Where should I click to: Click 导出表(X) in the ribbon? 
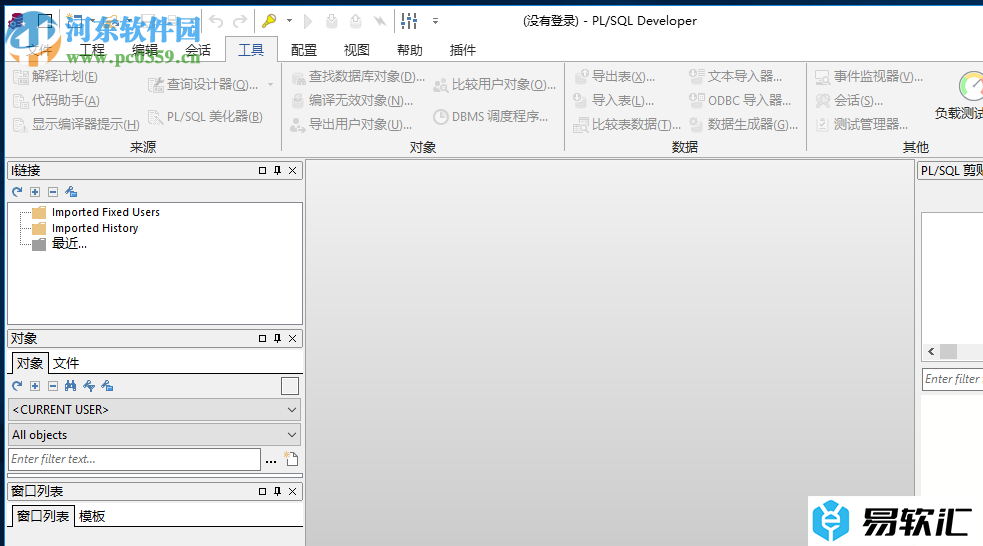pos(615,76)
